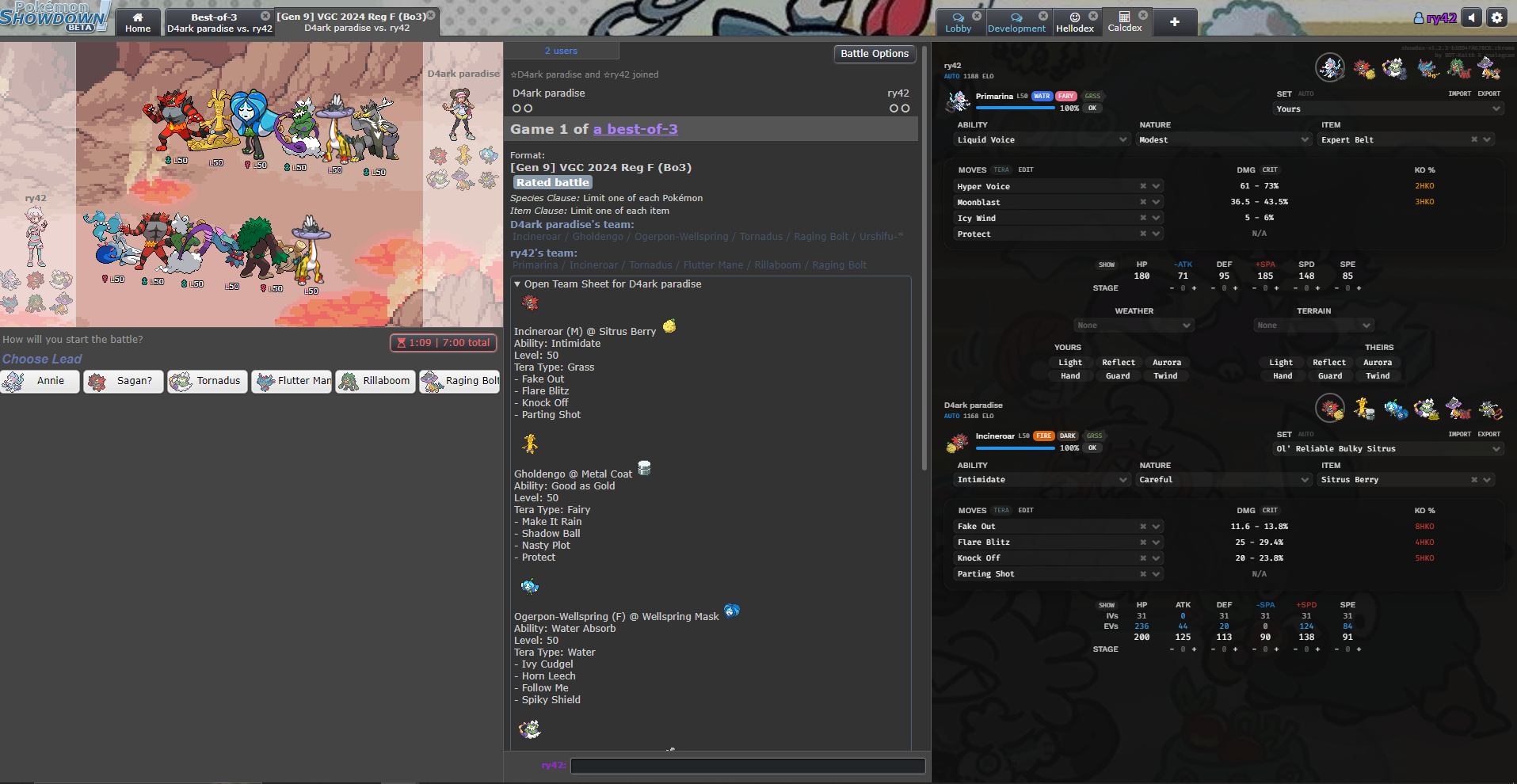
Task: Remove the Flare Blitz move
Action: [1143, 542]
